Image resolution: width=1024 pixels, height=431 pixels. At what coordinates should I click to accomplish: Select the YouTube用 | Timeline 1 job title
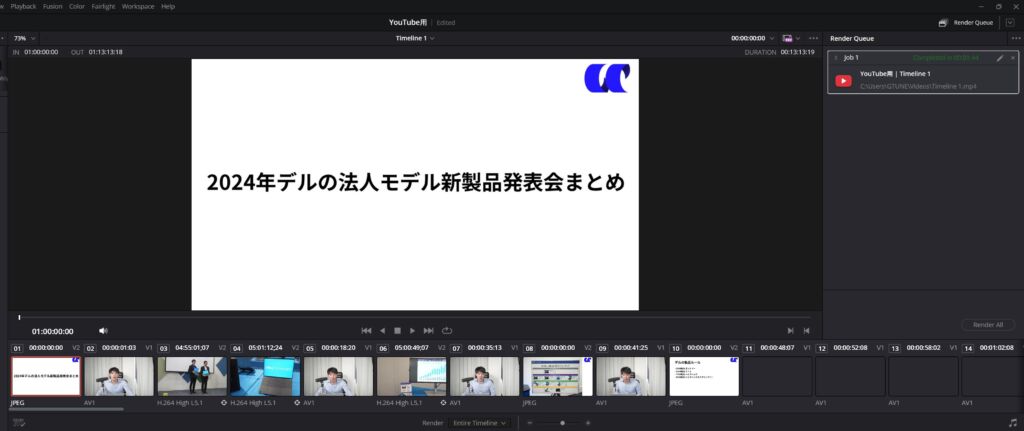(x=895, y=74)
